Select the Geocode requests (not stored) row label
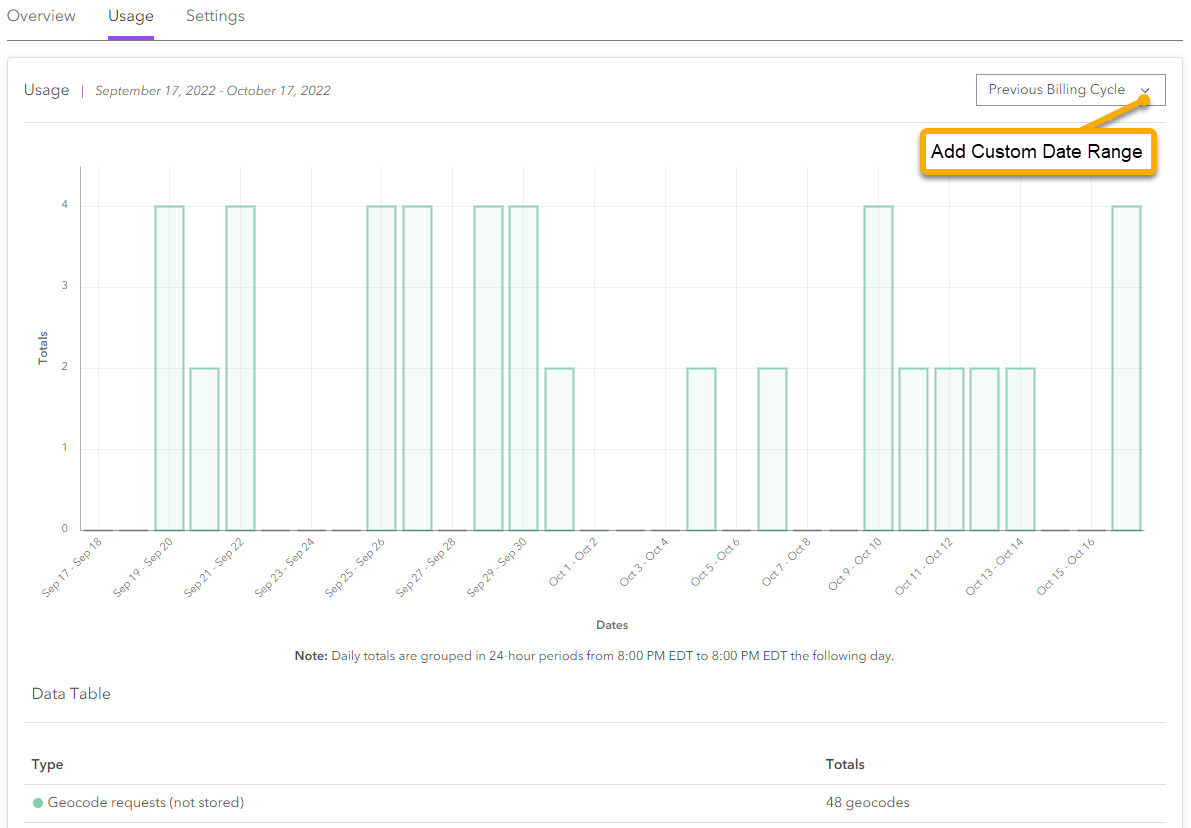 (146, 802)
